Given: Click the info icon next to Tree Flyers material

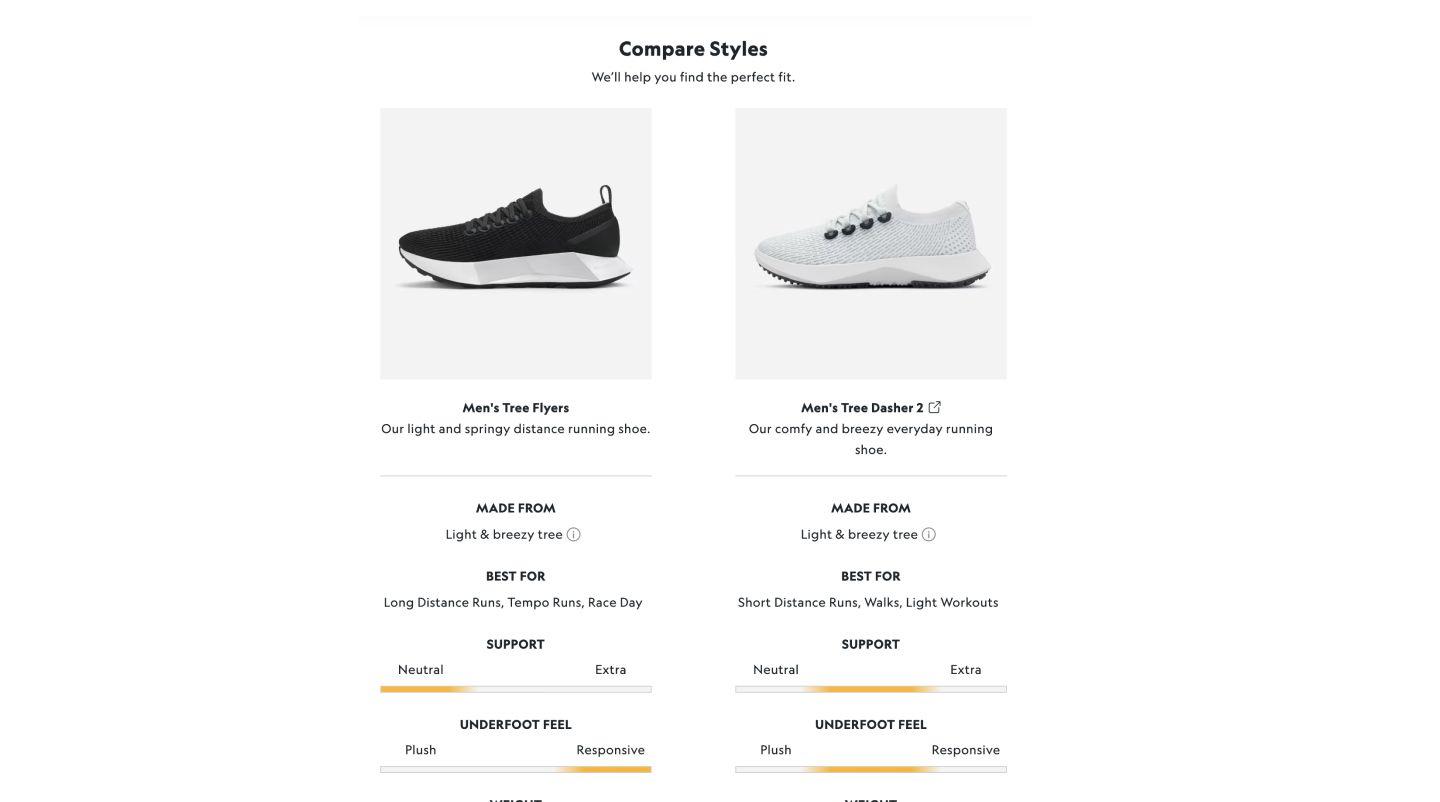Looking at the screenshot, I should (x=572, y=533).
